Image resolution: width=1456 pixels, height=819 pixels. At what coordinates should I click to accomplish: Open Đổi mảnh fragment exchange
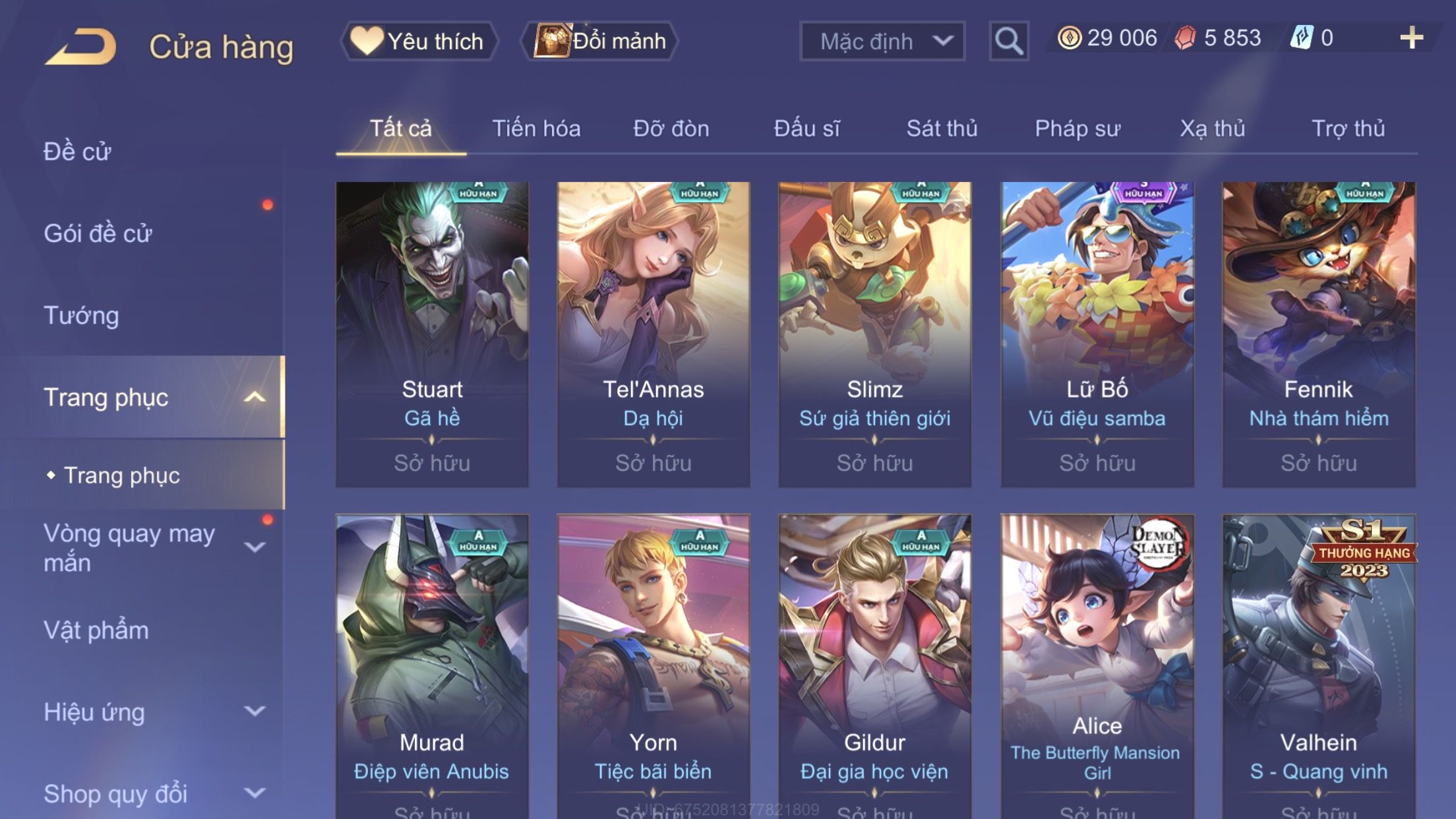coord(599,41)
